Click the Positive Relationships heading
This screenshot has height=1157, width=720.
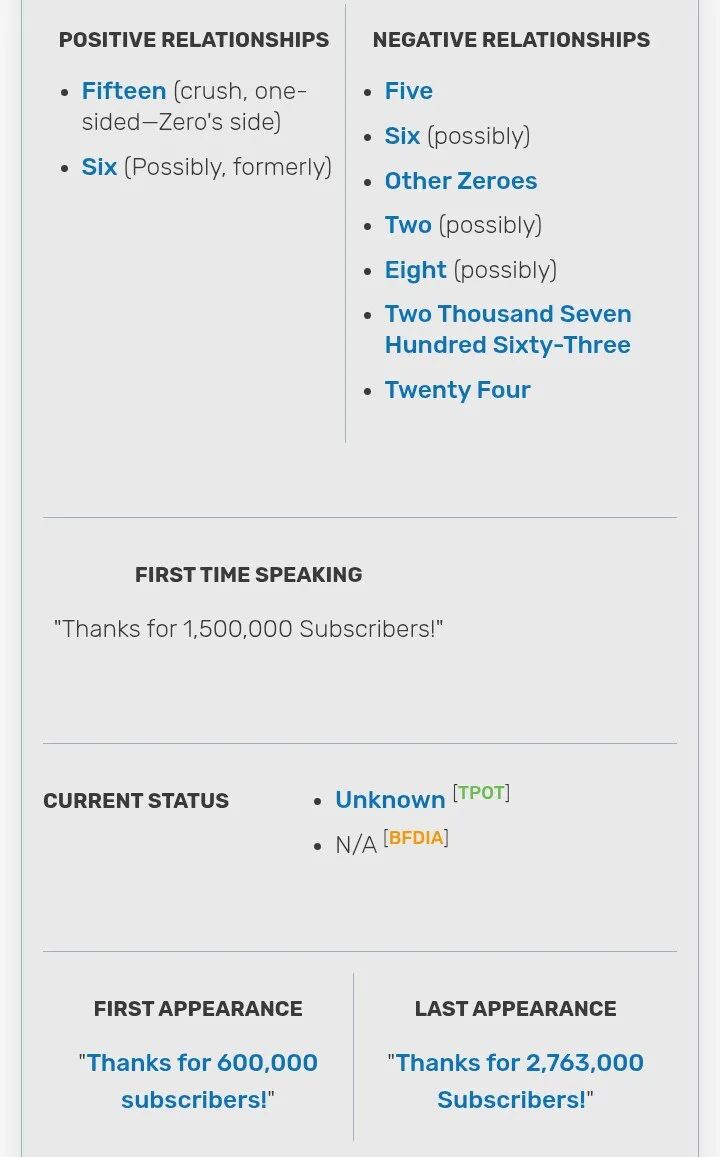pyautogui.click(x=194, y=40)
